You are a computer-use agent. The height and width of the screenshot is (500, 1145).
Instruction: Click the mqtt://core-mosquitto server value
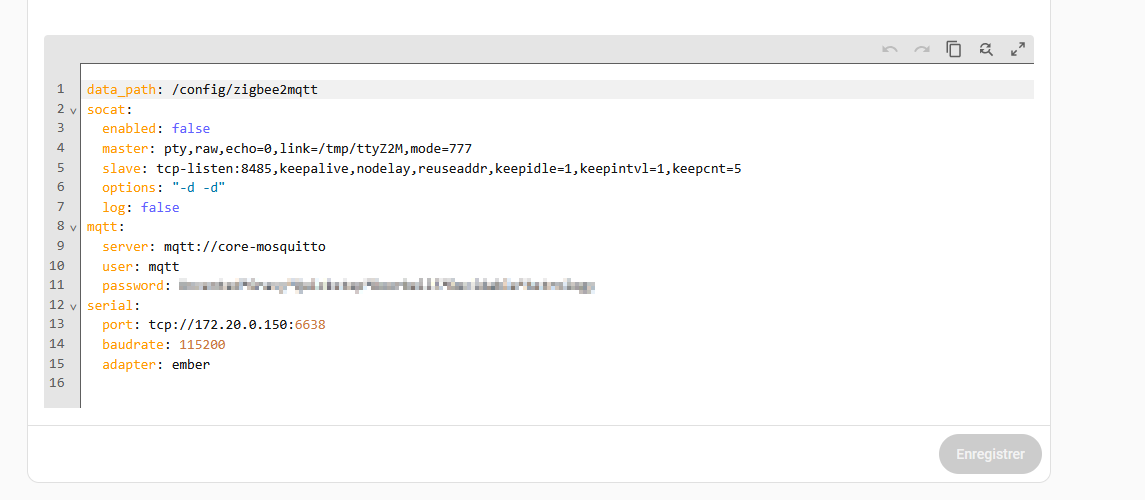(237, 247)
